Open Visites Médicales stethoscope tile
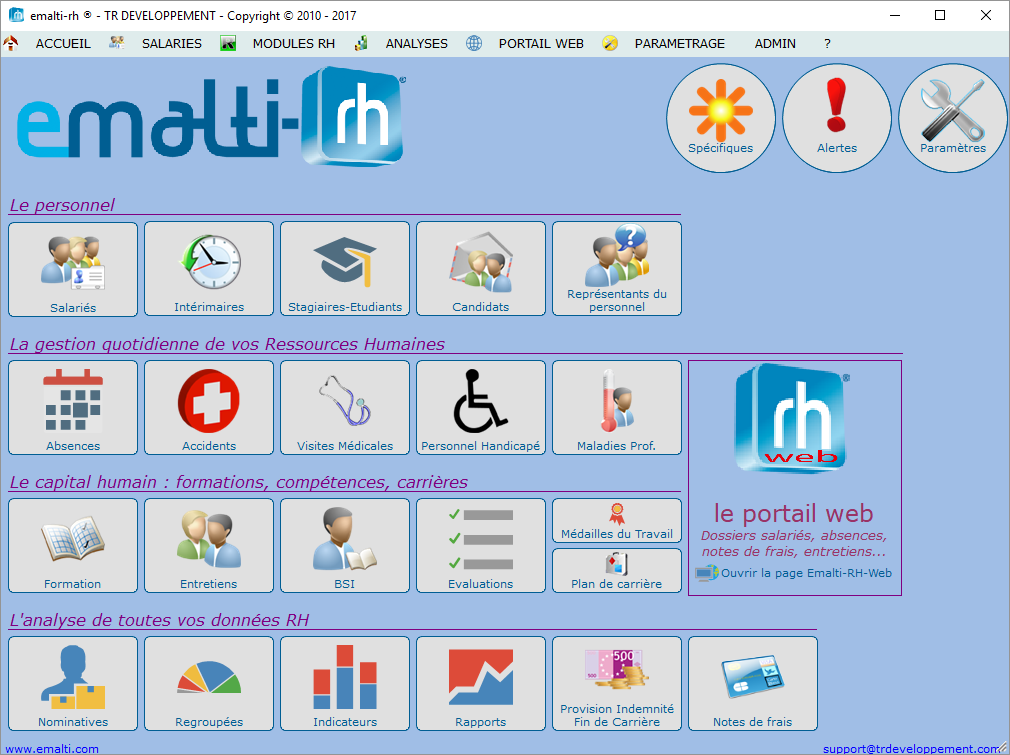 pos(345,407)
